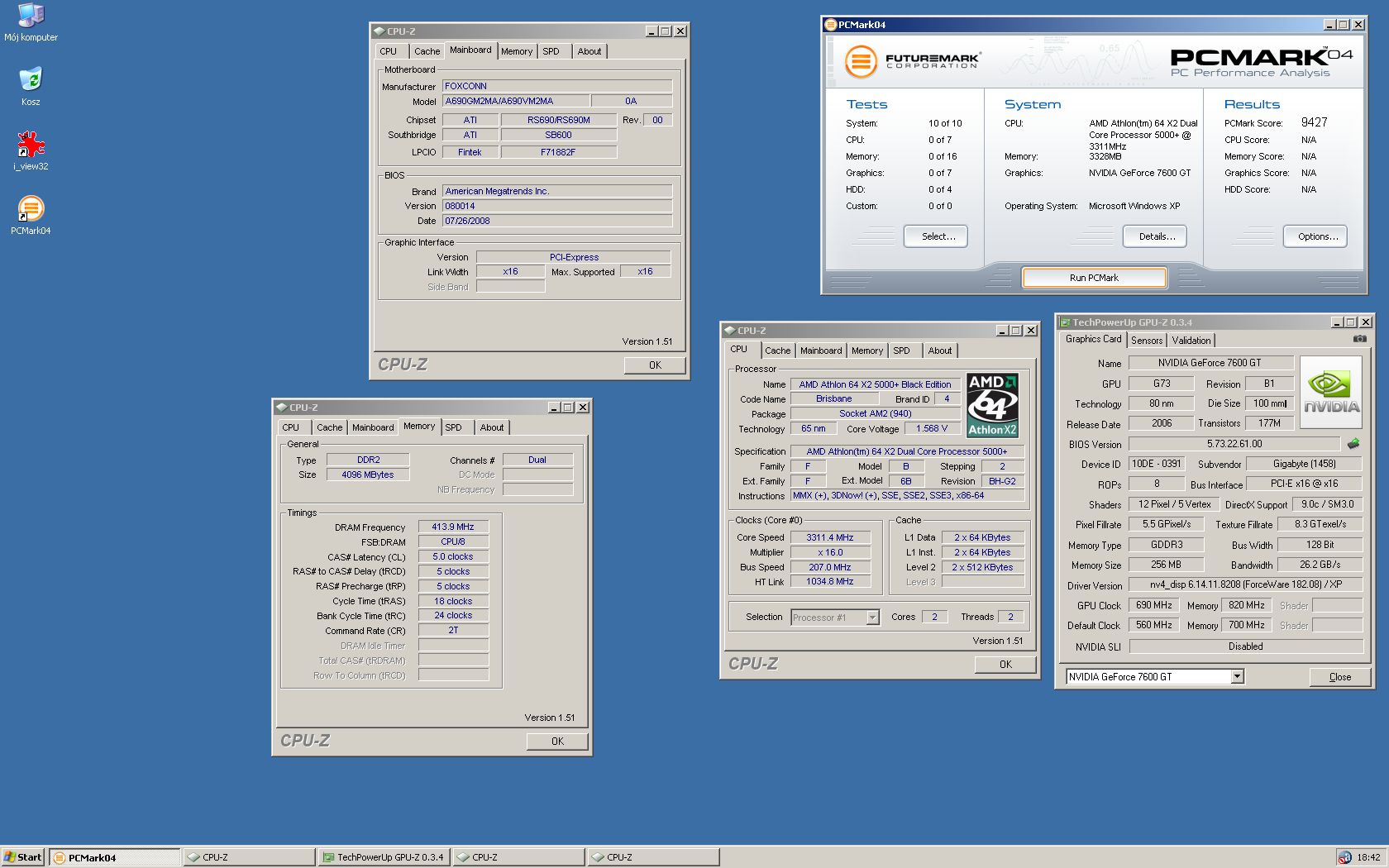The width and height of the screenshot is (1389, 868).
Task: Open the graphics card selector dropdown in GPU-Z
Action: click(x=1238, y=677)
